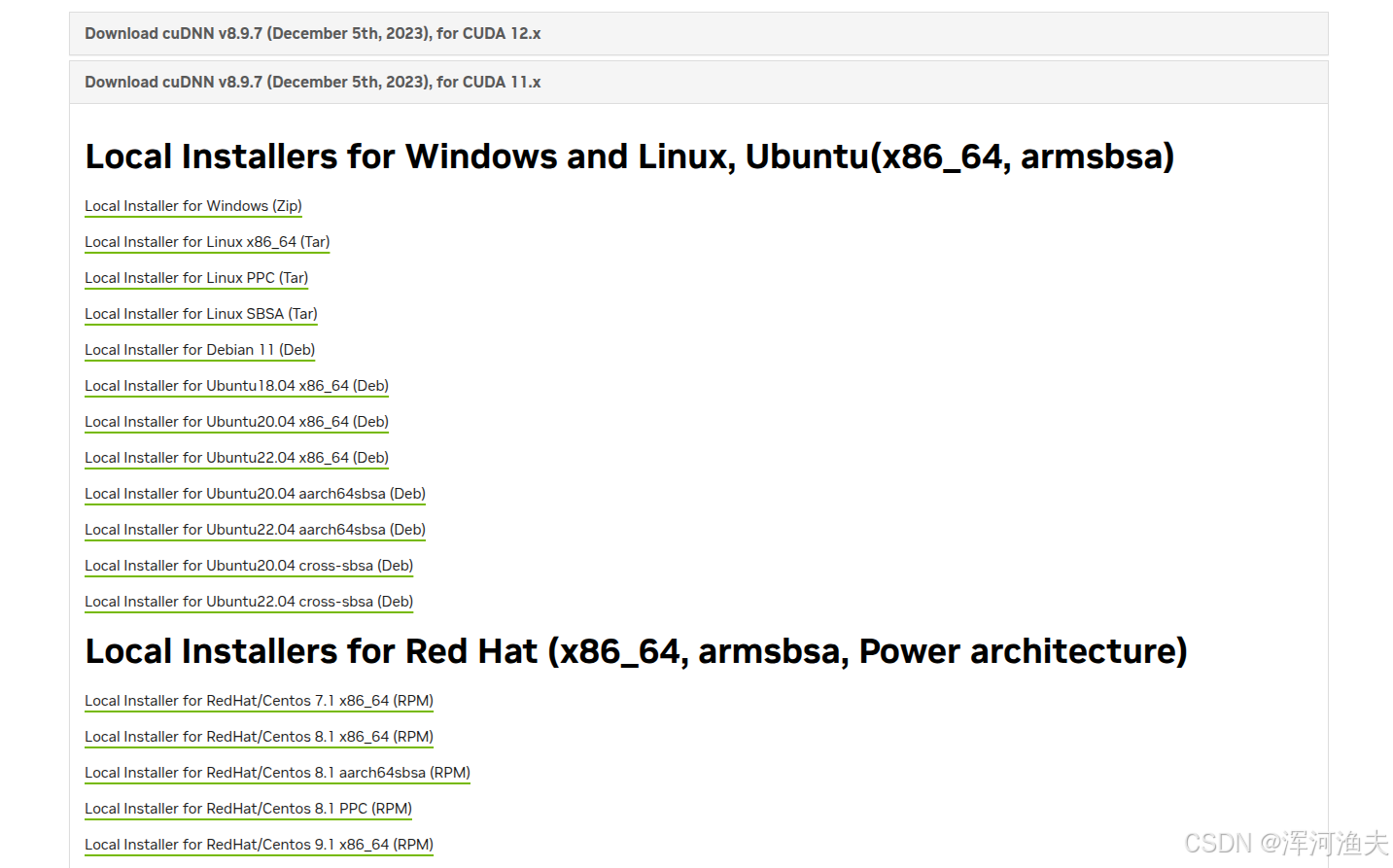Open Local Installer for Windows (Zip)
Viewport: 1393px width, 868px height.
(193, 206)
